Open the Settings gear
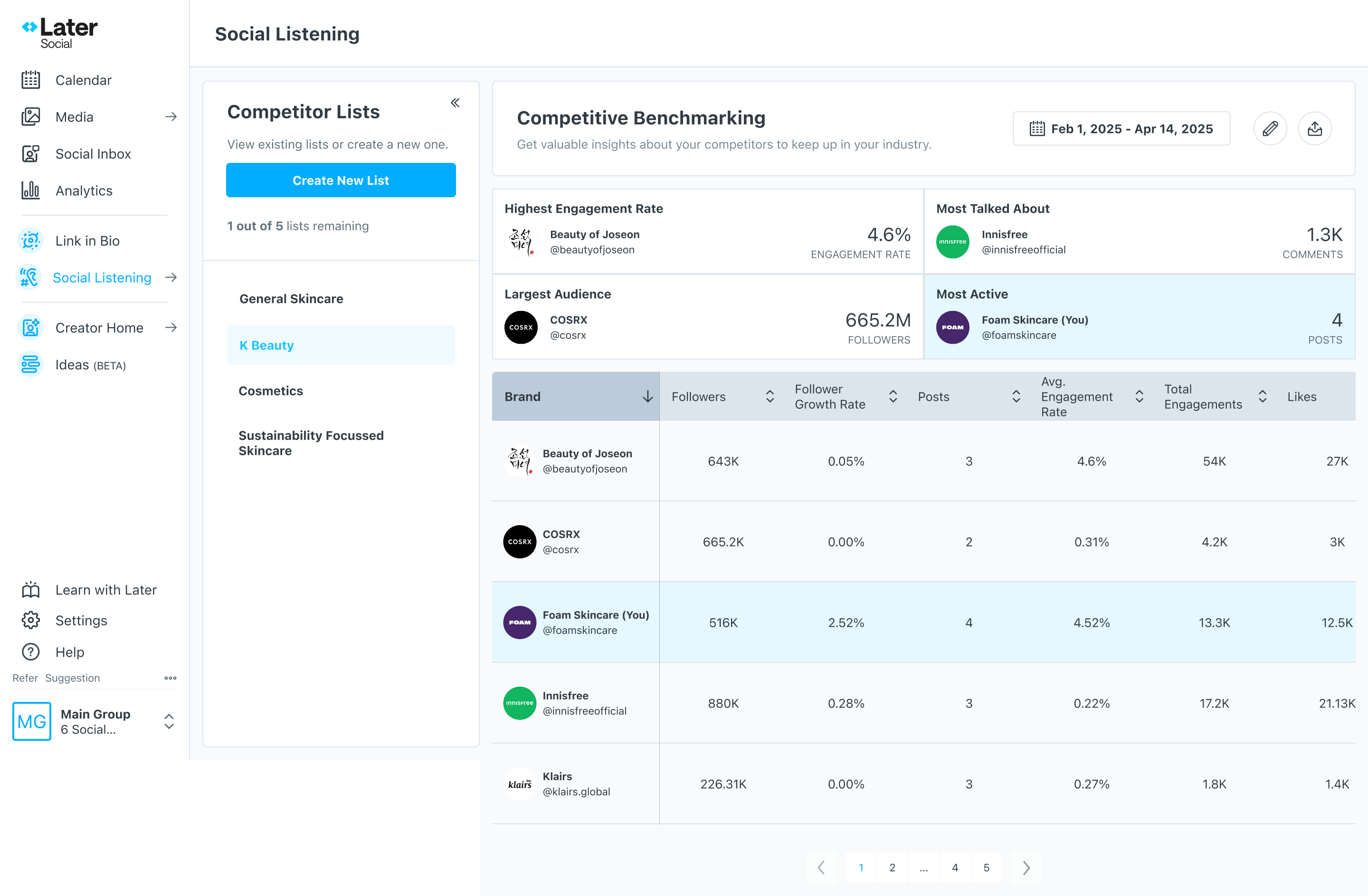This screenshot has height=896, width=1368. click(x=30, y=620)
